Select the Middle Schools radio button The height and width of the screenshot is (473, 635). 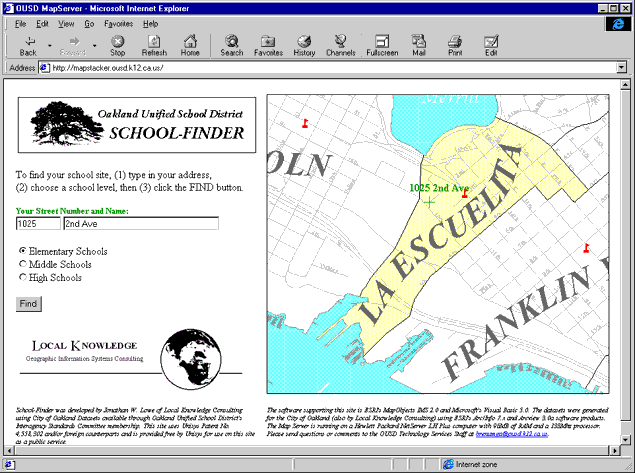pyautogui.click(x=23, y=264)
